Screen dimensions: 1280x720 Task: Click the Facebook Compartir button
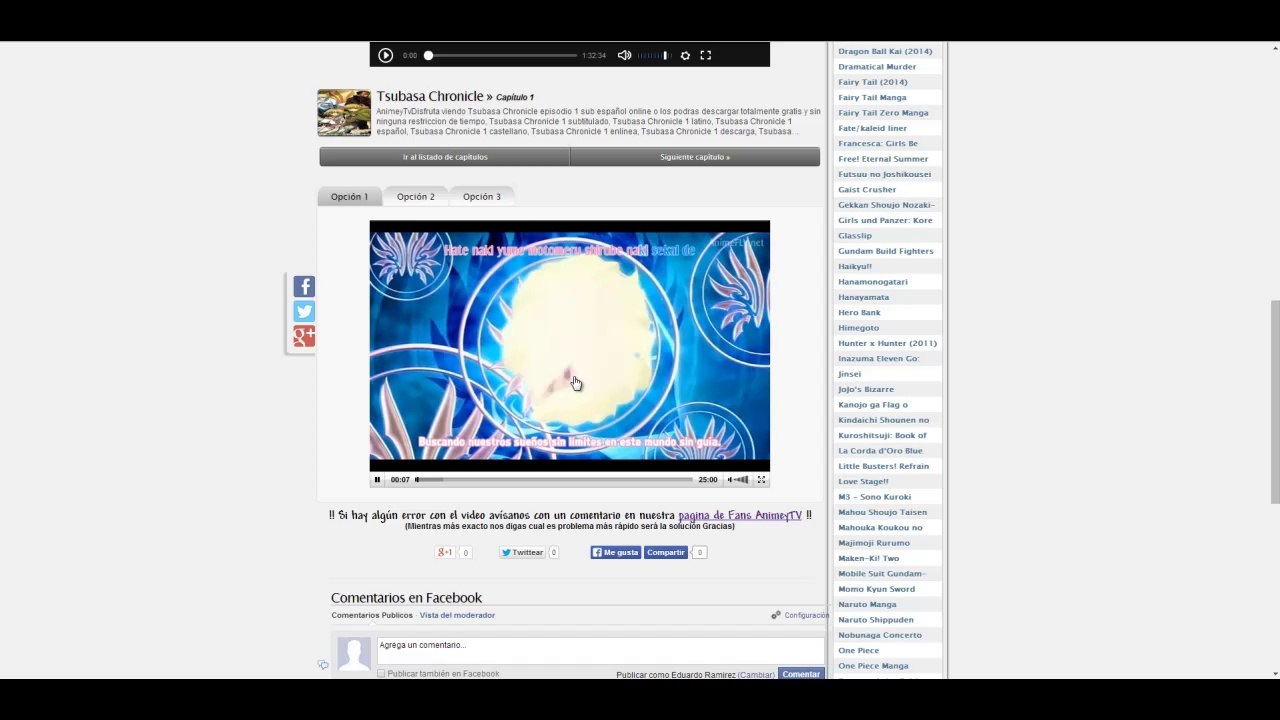pyautogui.click(x=666, y=552)
